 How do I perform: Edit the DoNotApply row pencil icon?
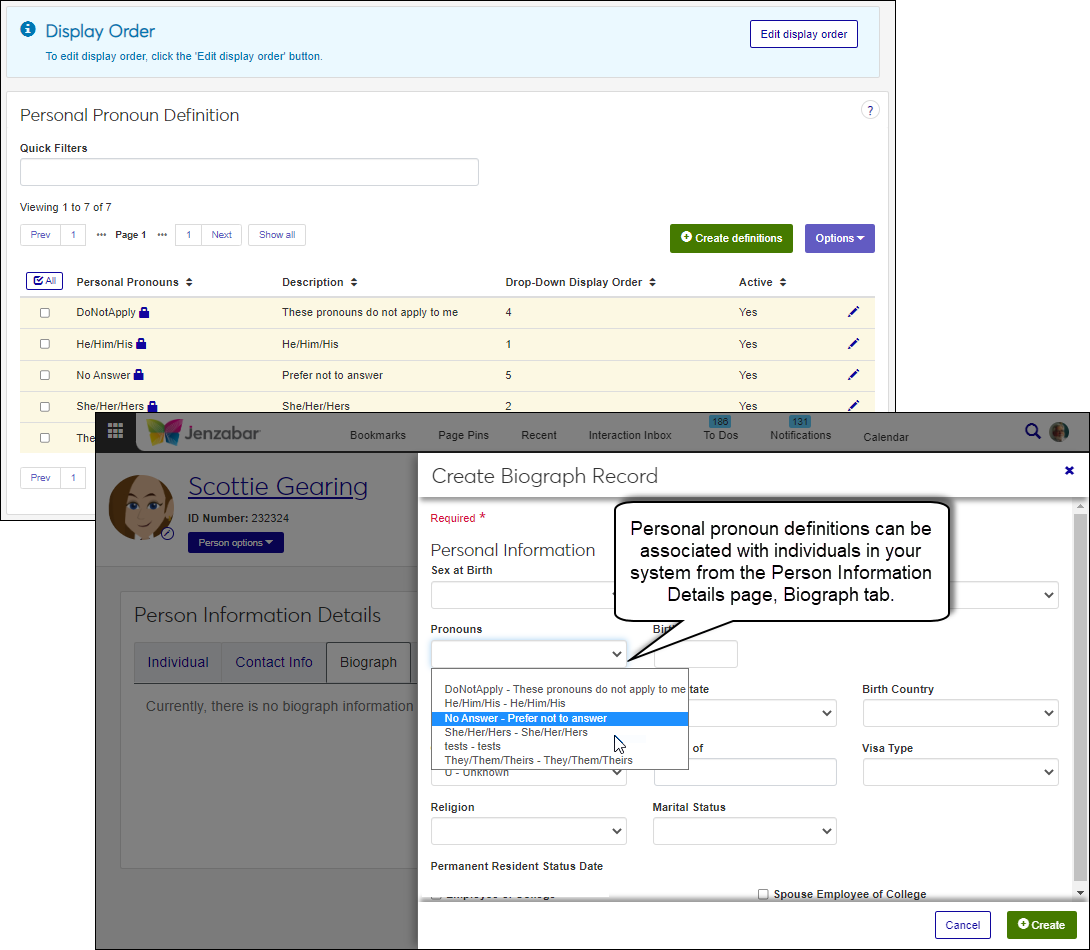pos(853,312)
